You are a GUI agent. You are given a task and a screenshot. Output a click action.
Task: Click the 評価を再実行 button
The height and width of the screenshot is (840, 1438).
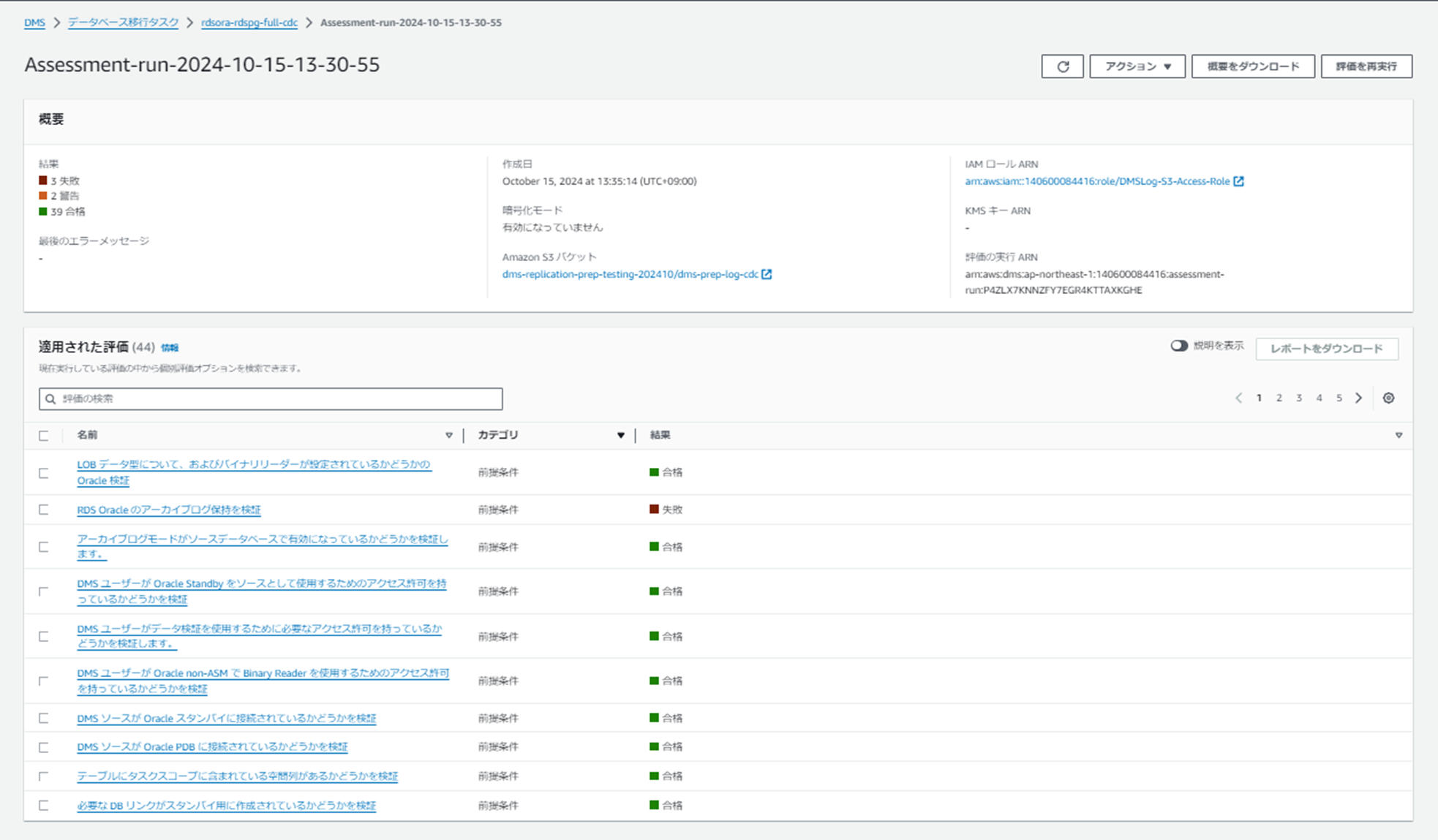pos(1366,67)
